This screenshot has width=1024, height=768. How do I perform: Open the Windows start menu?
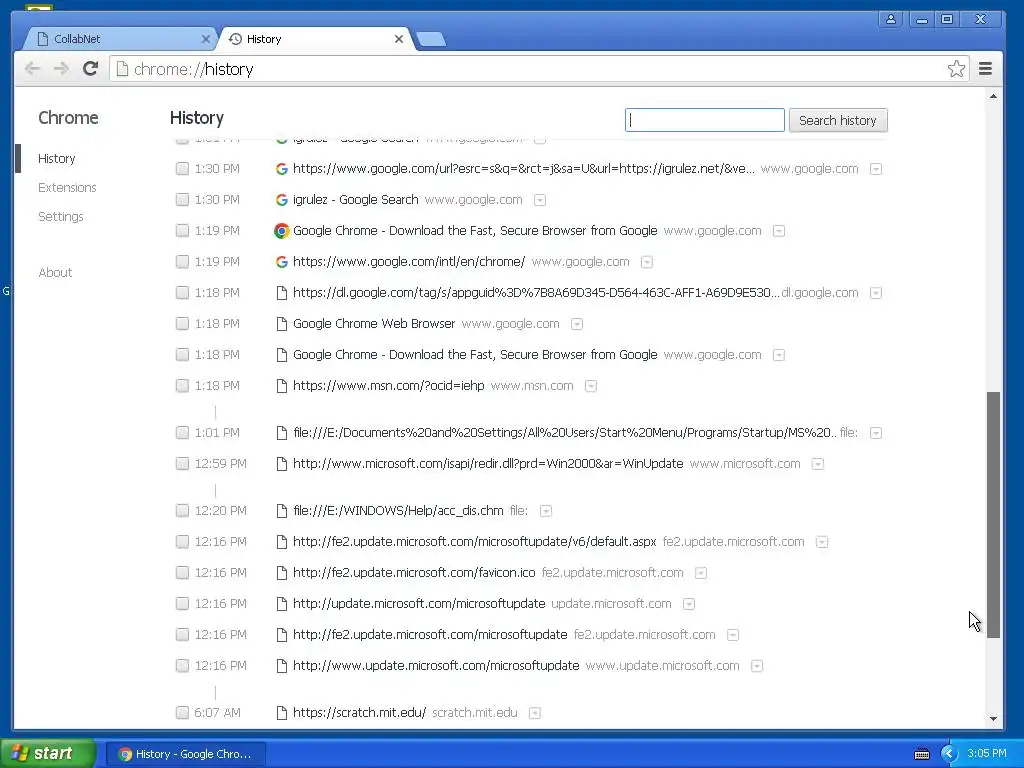click(47, 754)
